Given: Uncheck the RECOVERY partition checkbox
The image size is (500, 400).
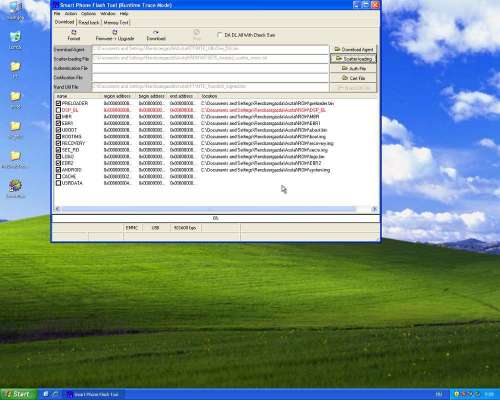Looking at the screenshot, I should click(x=58, y=143).
